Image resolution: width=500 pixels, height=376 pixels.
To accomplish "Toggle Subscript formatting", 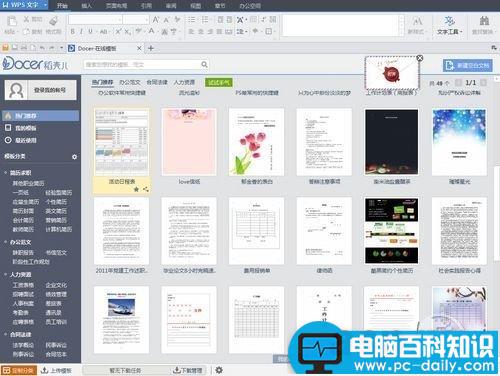I will click(128, 32).
